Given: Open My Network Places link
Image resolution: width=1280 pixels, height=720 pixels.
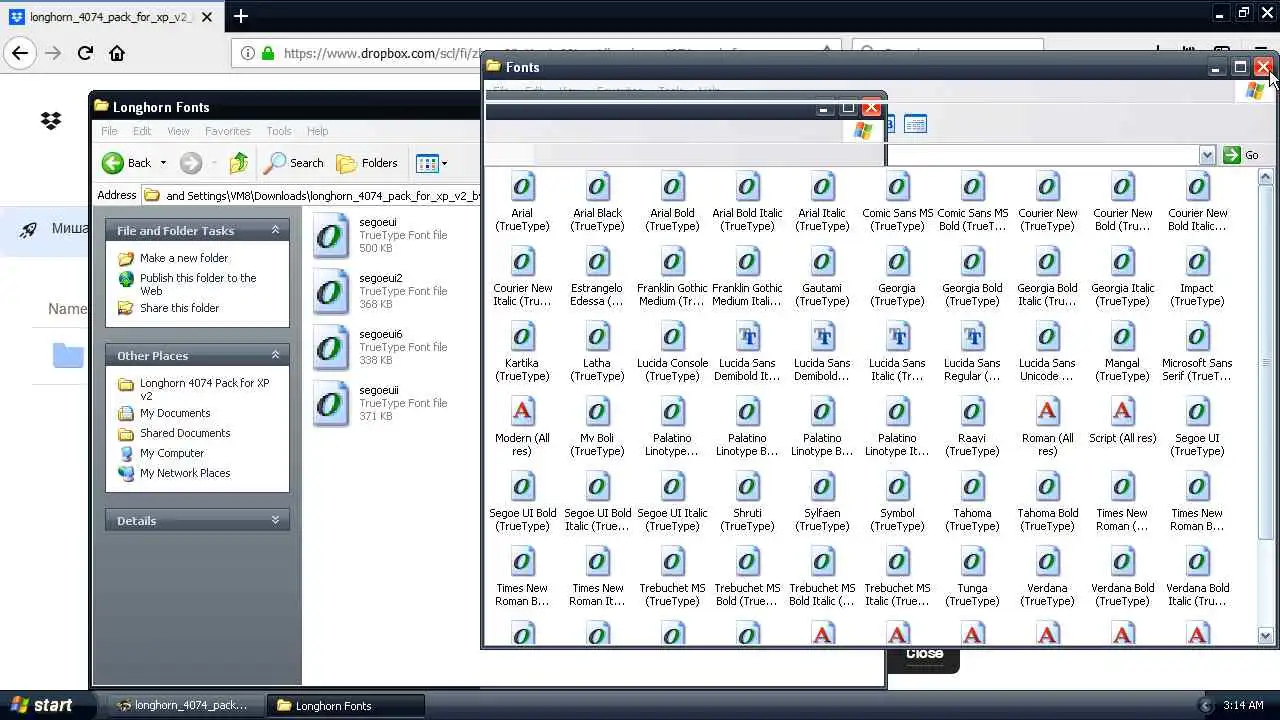Looking at the screenshot, I should click(185, 473).
